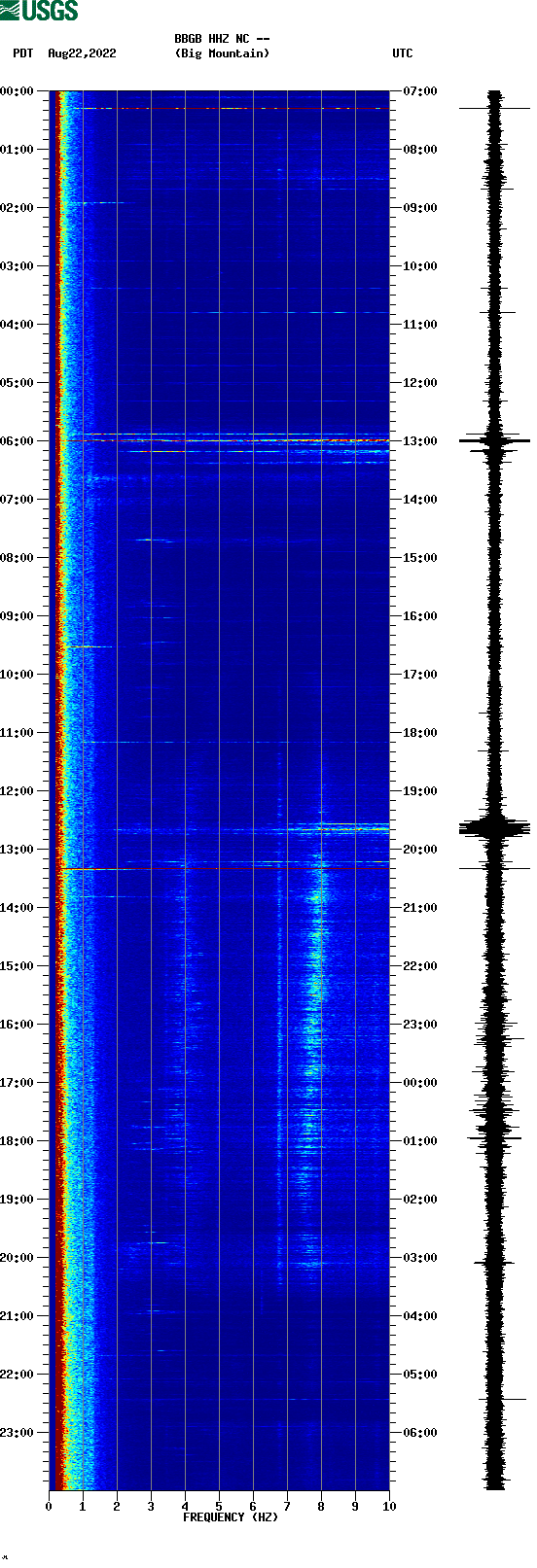Click the 22:00 PDT time label on left
The height and width of the screenshot is (1568, 537).
18,1375
